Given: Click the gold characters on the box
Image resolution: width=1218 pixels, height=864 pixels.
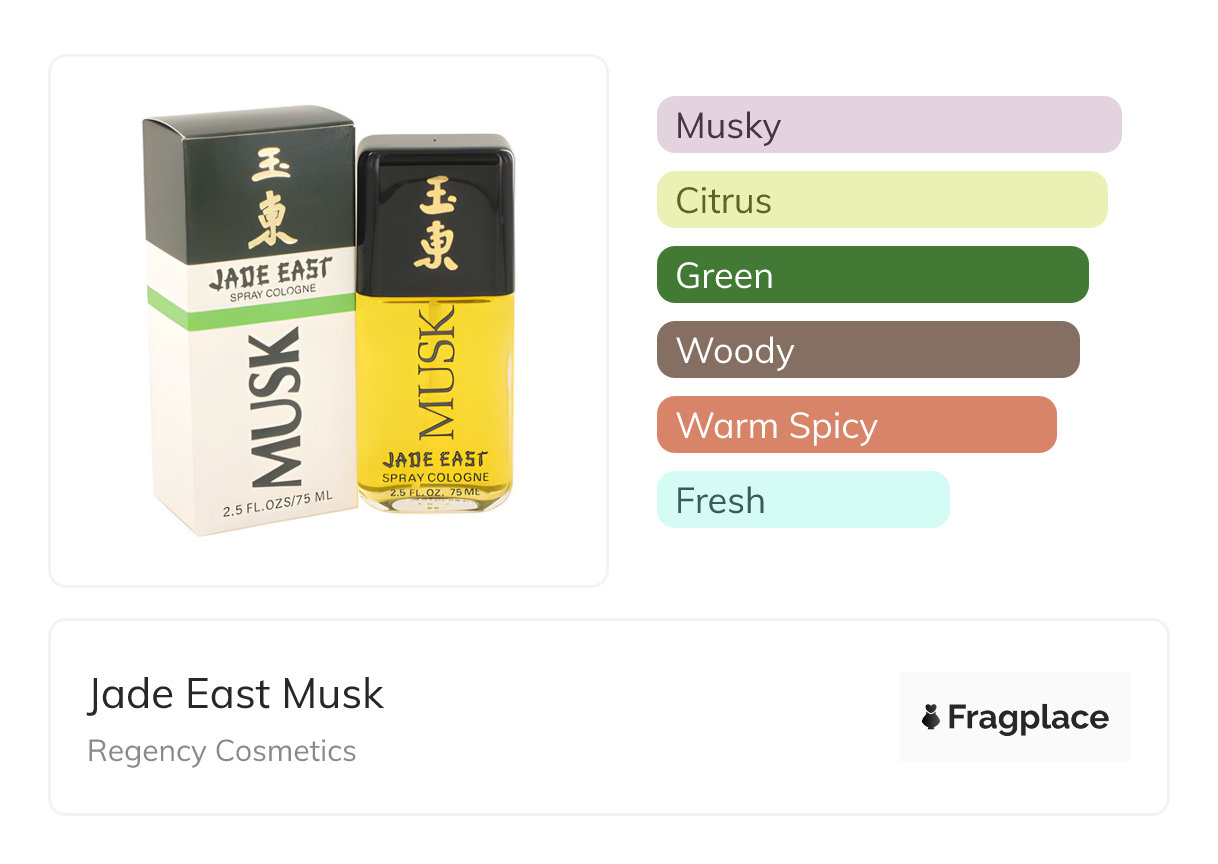Looking at the screenshot, I should [272, 197].
